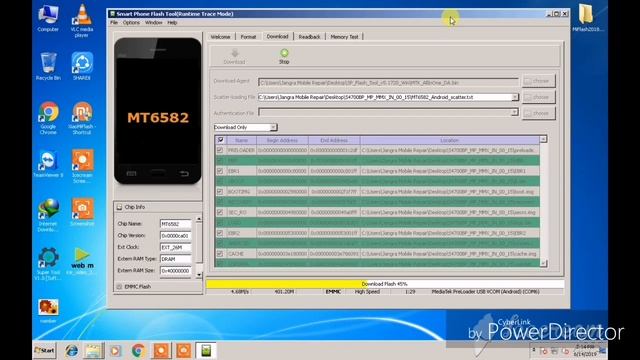Click the Flash Tool title bar icon
The image size is (640, 360).
coord(112,14)
